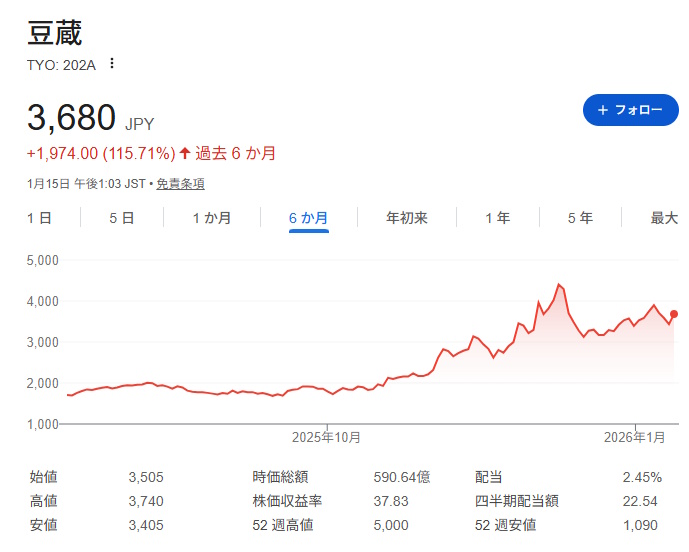
Task: Select the 最大 time range tab
Action: click(664, 218)
